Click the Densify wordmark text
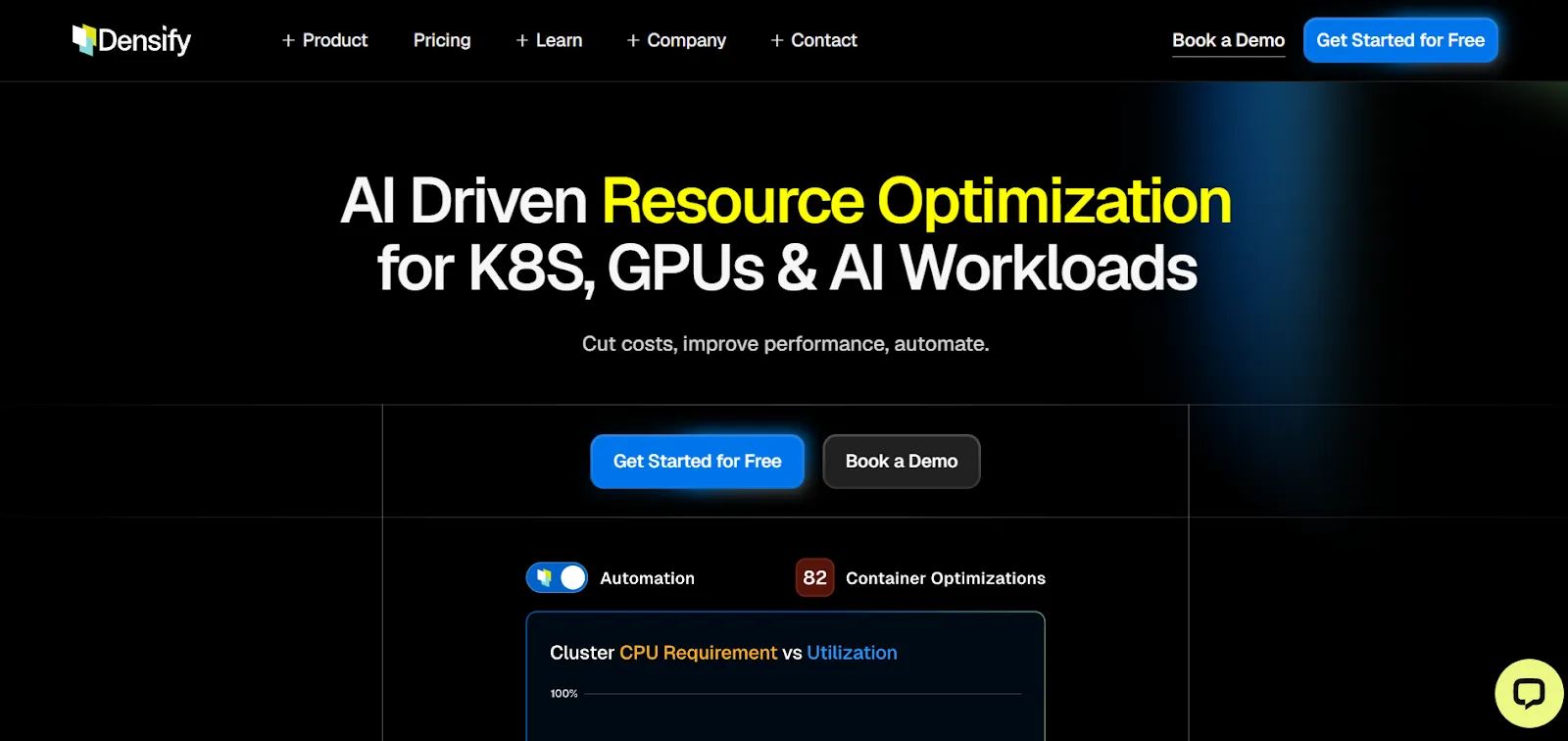The image size is (1568, 741). tap(145, 41)
